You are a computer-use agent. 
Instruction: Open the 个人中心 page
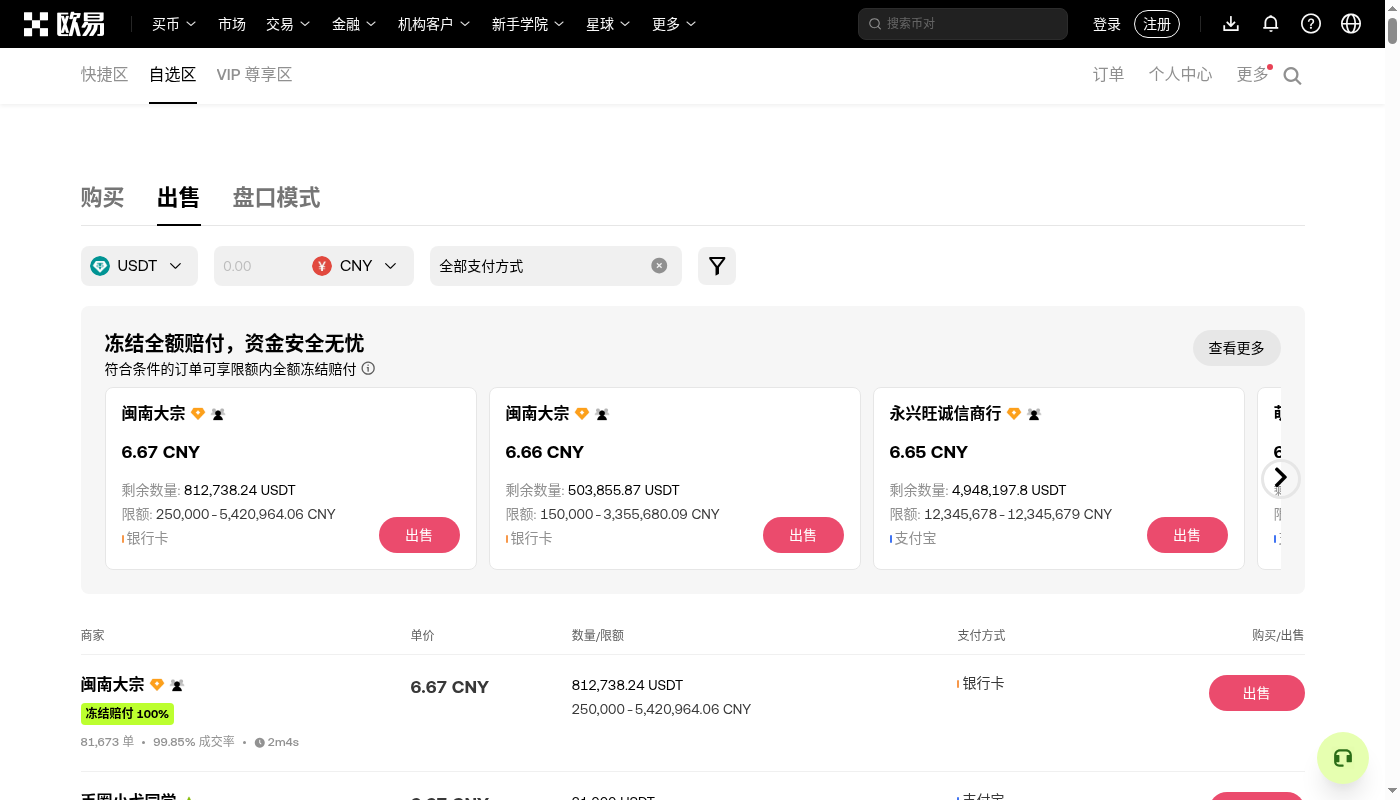[1180, 75]
